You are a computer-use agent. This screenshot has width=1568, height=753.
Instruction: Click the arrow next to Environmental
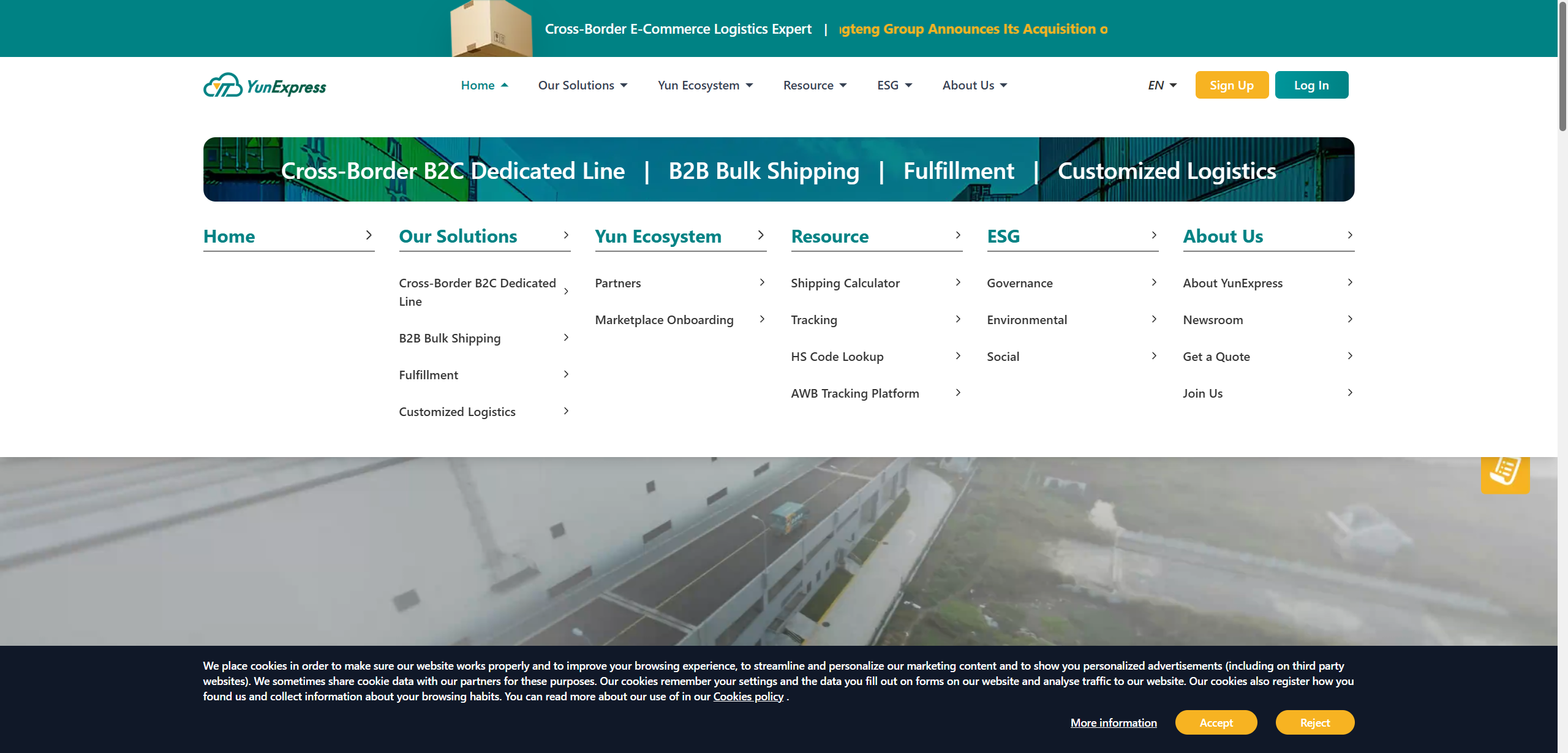click(x=1154, y=319)
